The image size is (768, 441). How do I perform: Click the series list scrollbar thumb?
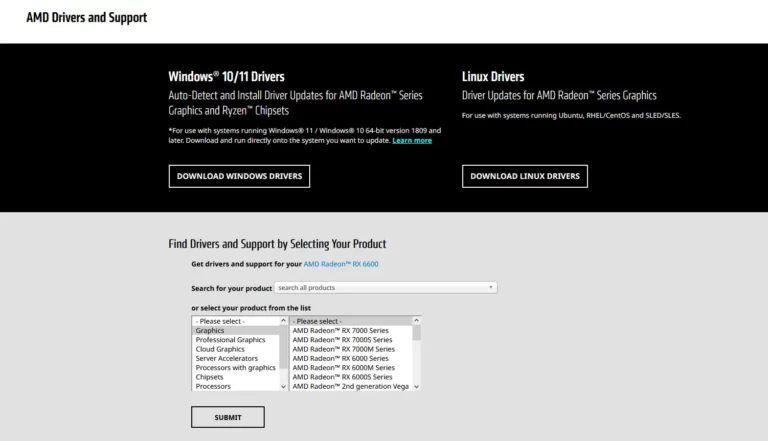click(416, 333)
